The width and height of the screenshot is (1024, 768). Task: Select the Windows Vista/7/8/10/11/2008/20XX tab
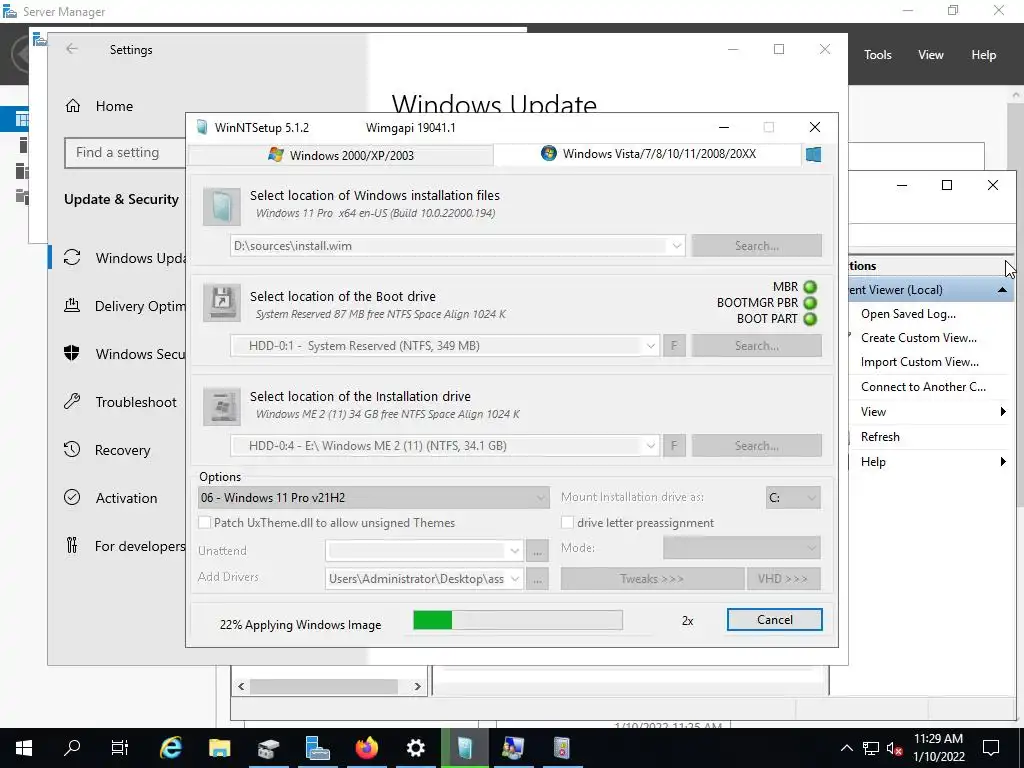point(648,154)
